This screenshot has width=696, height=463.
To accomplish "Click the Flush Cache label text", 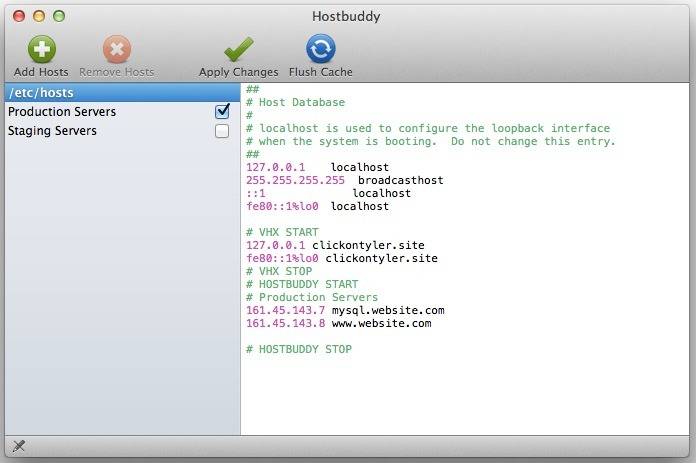I will coord(320,72).
